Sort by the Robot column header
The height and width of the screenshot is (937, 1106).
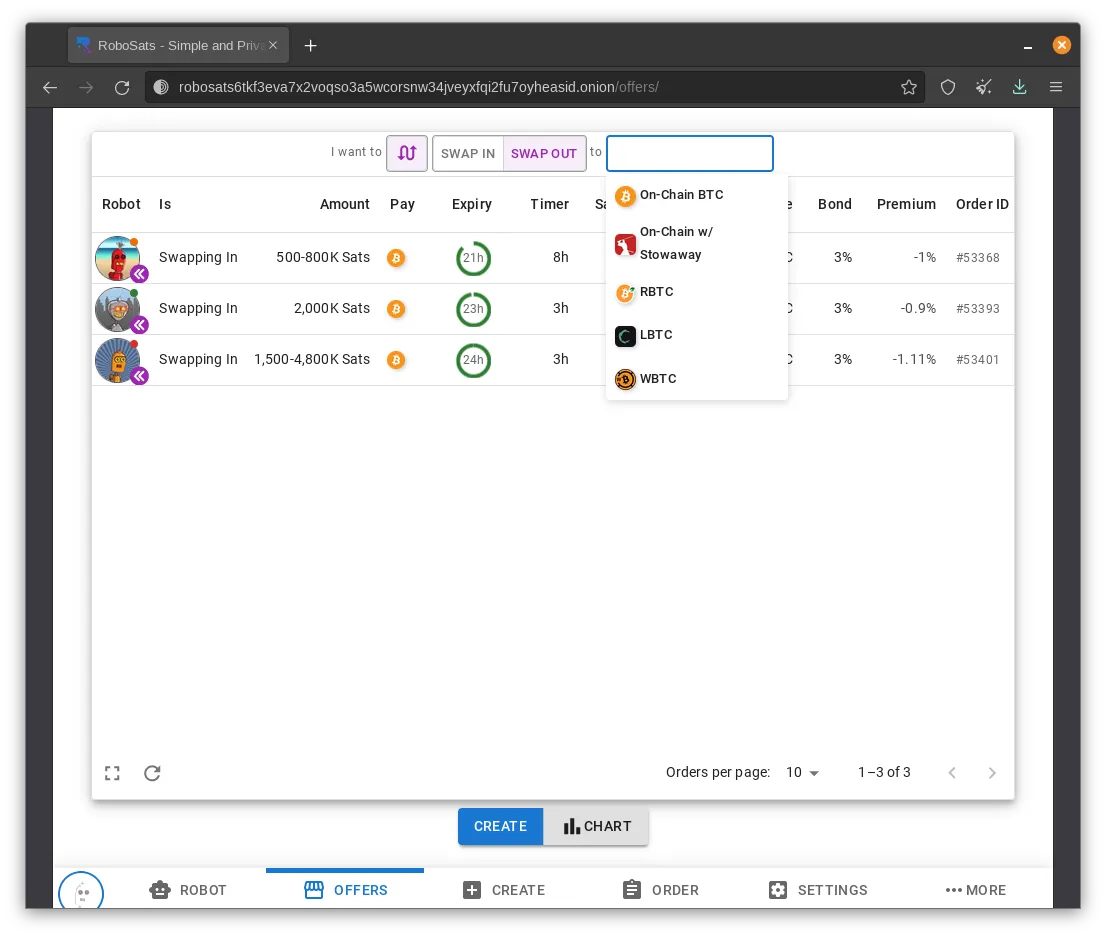(x=121, y=204)
